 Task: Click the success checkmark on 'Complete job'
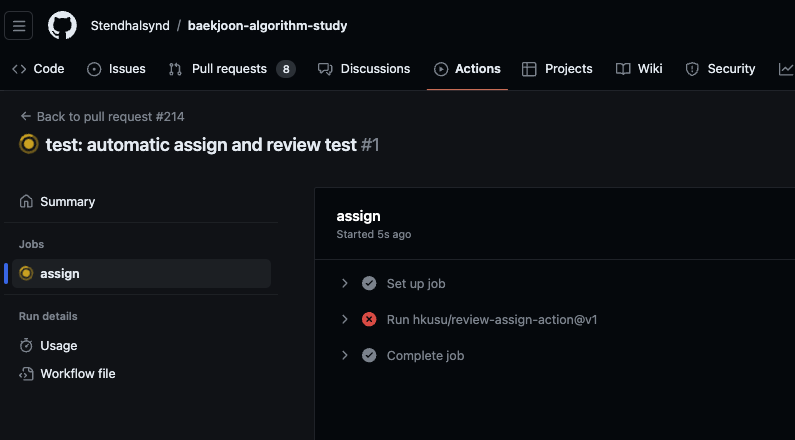coord(369,355)
